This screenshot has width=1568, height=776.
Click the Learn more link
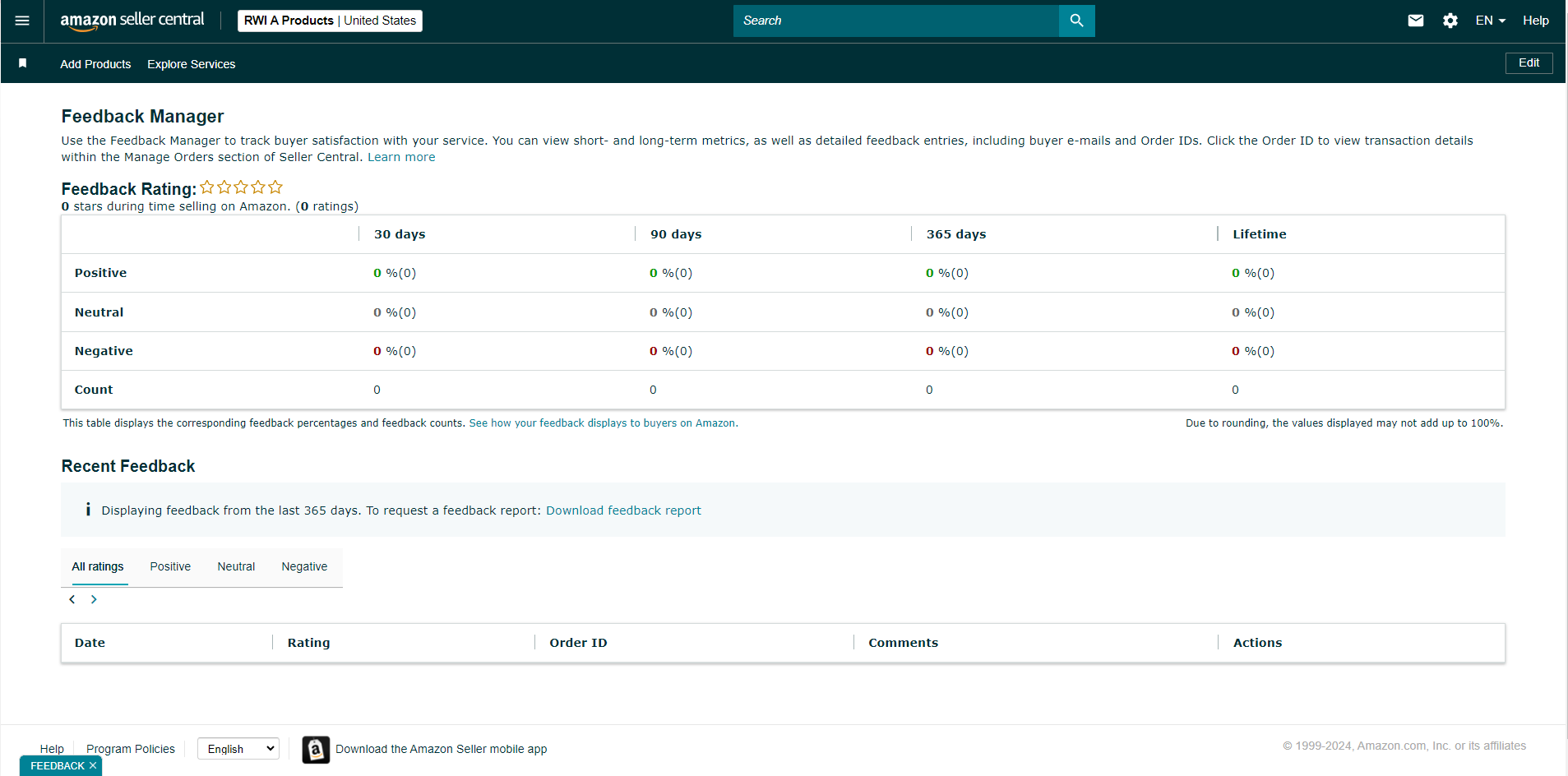401,157
